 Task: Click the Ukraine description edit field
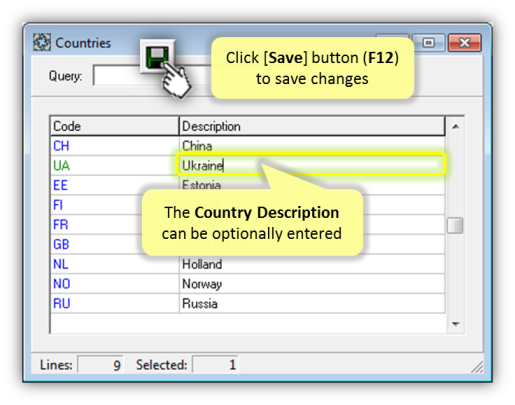pyautogui.click(x=311, y=165)
